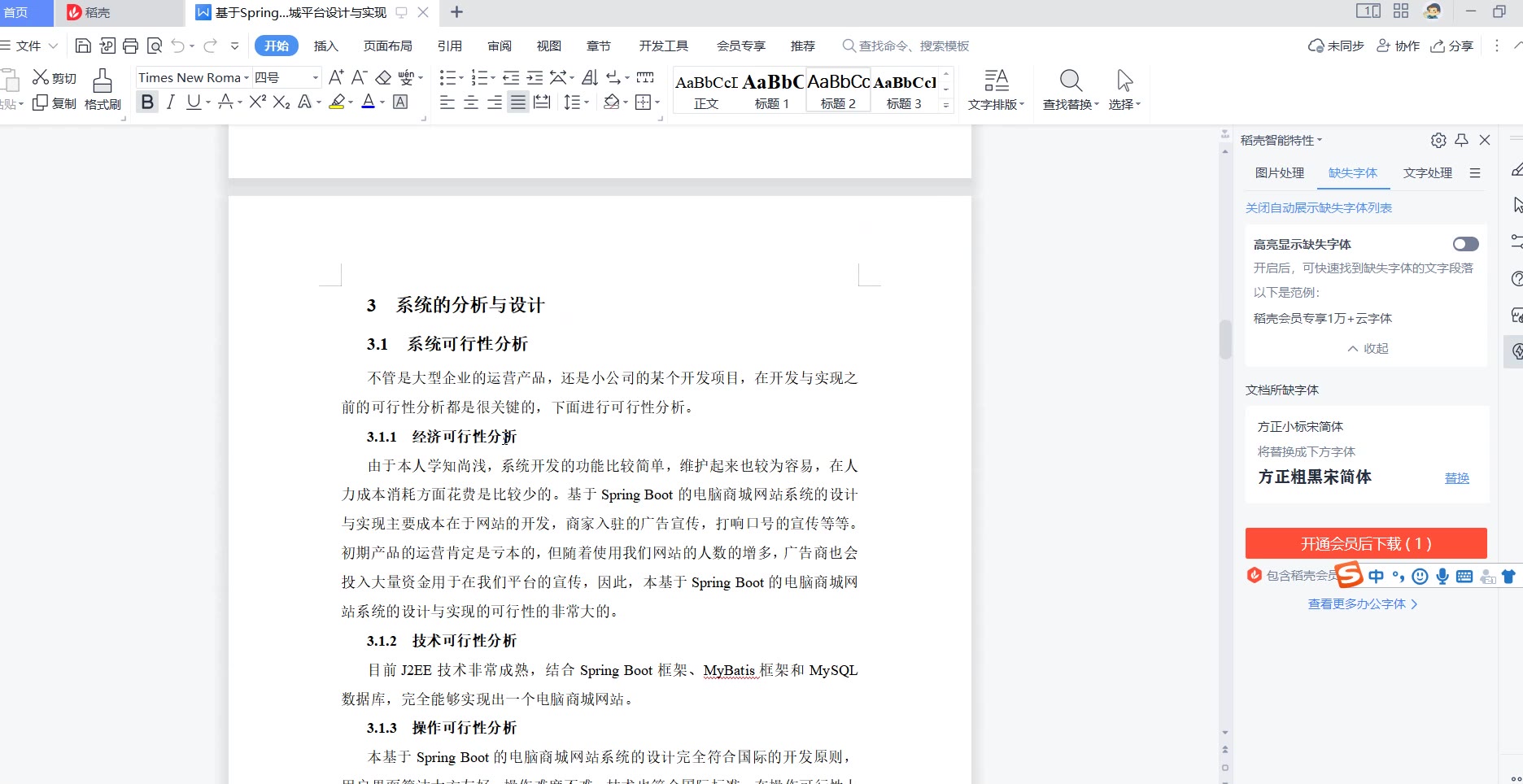1523x784 pixels.
Task: Toggle italic formatting
Action: [170, 102]
